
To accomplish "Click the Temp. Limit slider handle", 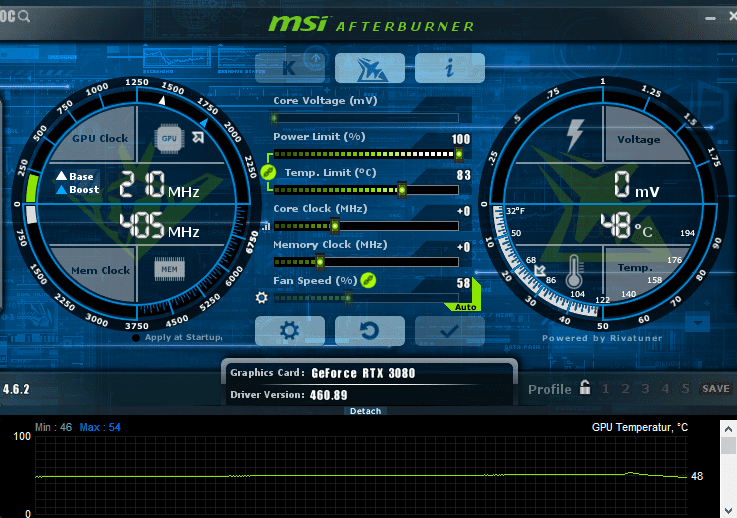I will pos(402,190).
